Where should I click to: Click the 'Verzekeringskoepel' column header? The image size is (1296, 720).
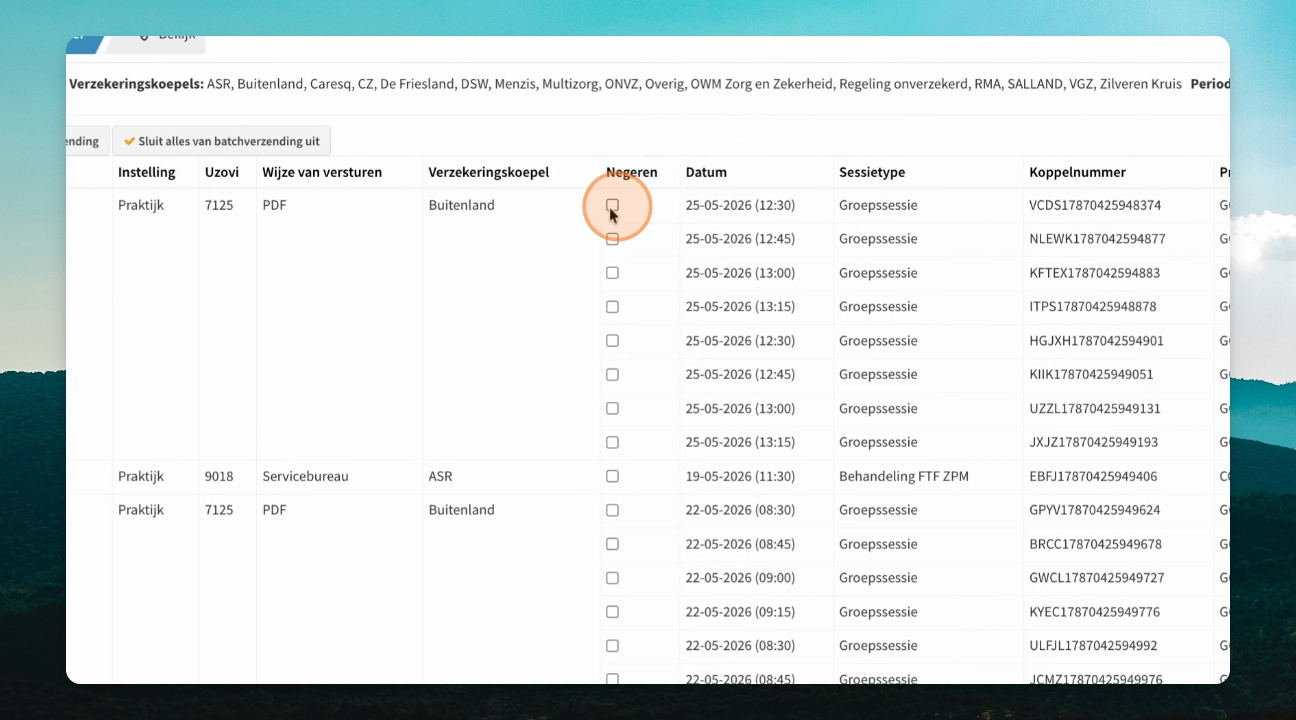(489, 172)
